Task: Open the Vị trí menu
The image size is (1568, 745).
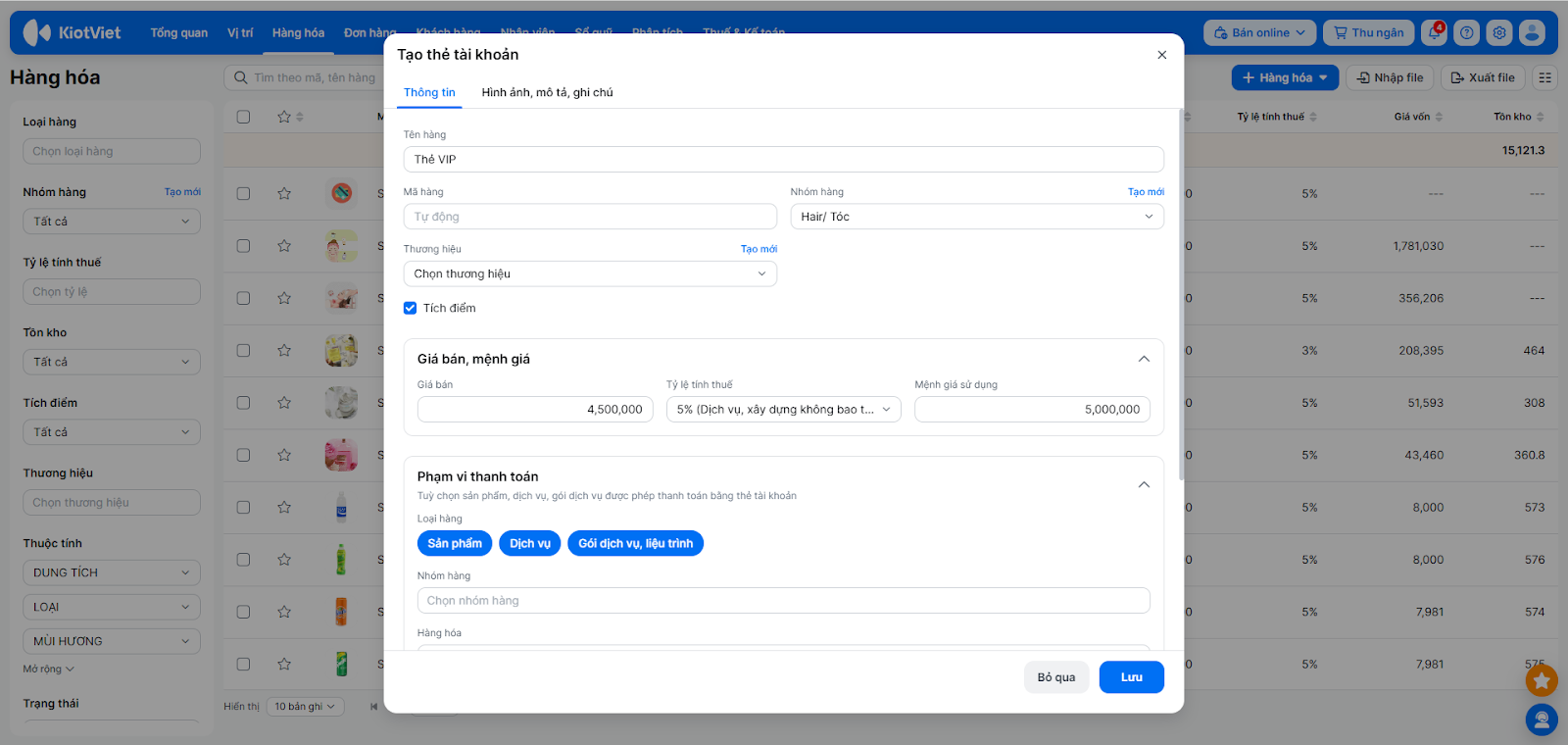Action: pyautogui.click(x=240, y=32)
